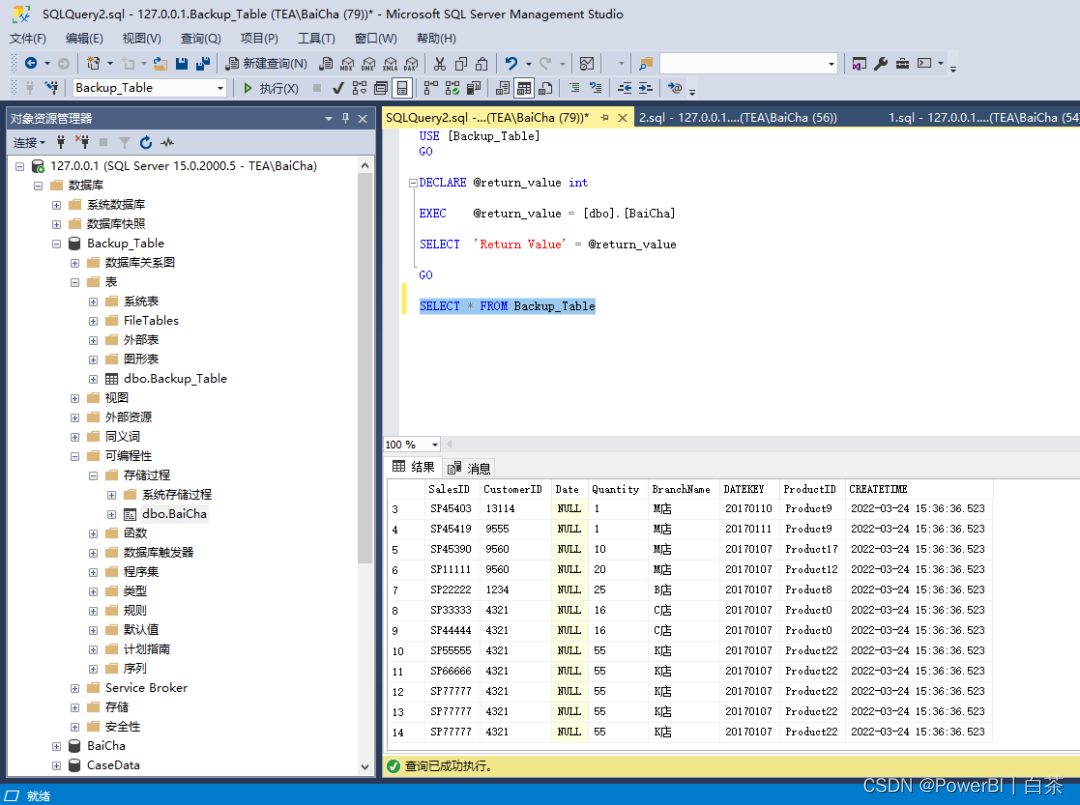Select the 结果 results tab
Screen dimensions: 1080x805
pos(413,468)
